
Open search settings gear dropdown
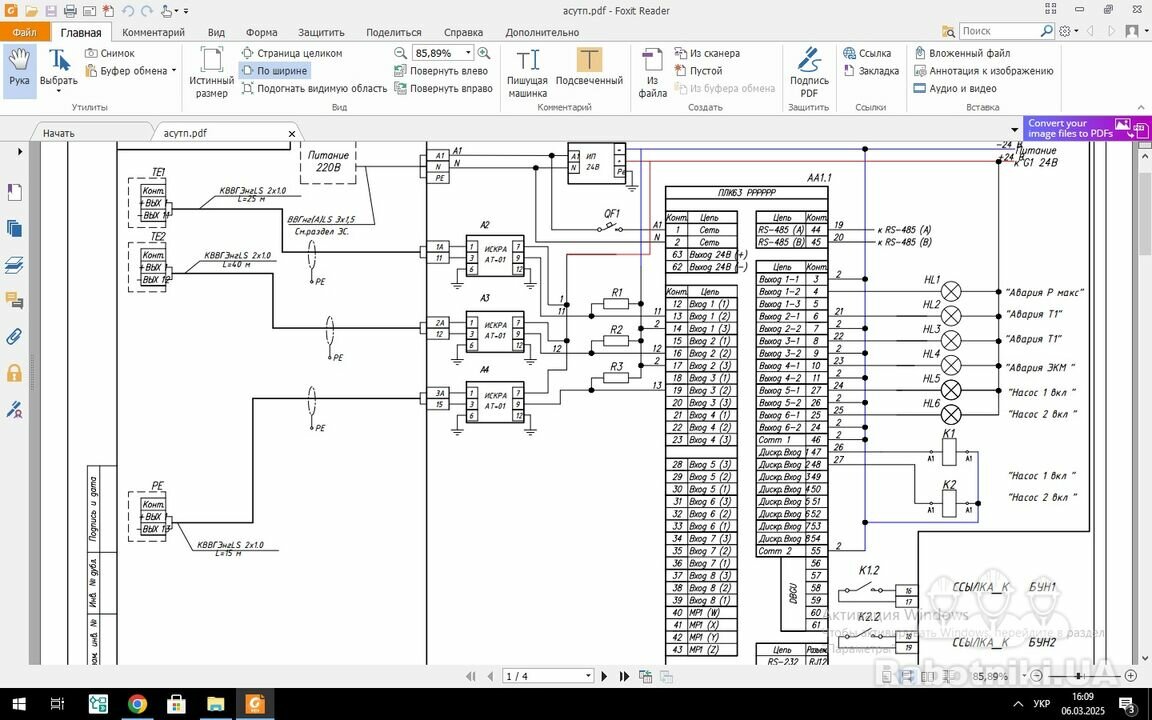(x=1068, y=31)
